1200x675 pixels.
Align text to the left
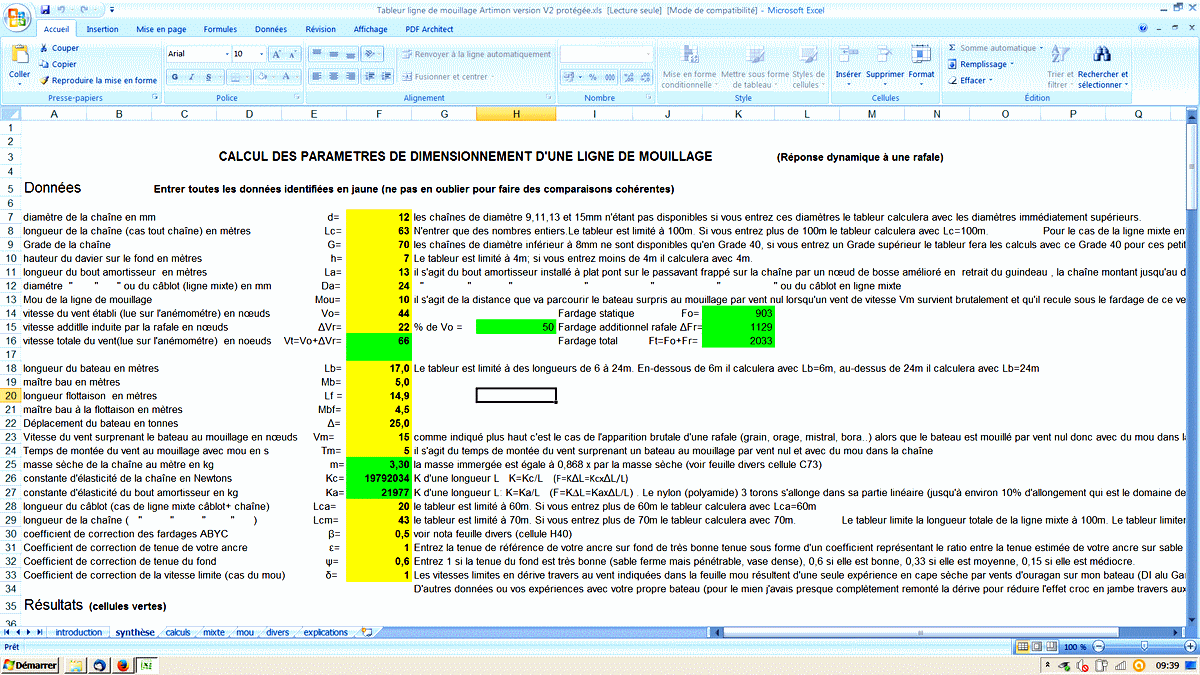[317, 76]
